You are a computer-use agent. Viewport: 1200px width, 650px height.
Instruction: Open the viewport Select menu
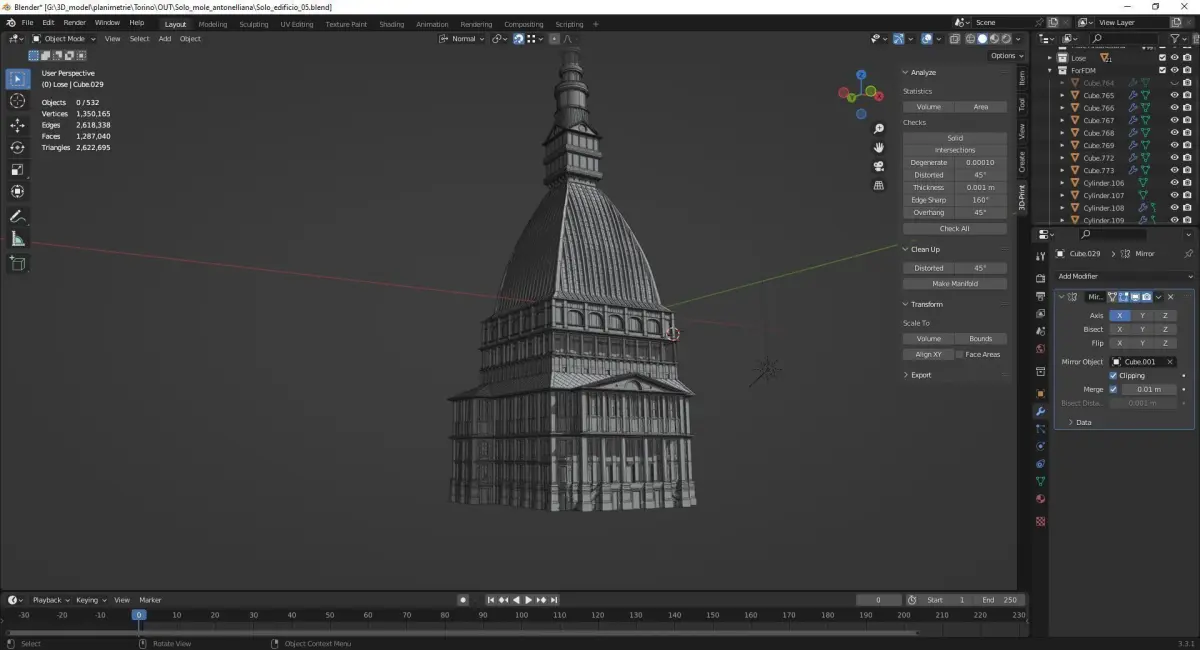pyautogui.click(x=139, y=39)
